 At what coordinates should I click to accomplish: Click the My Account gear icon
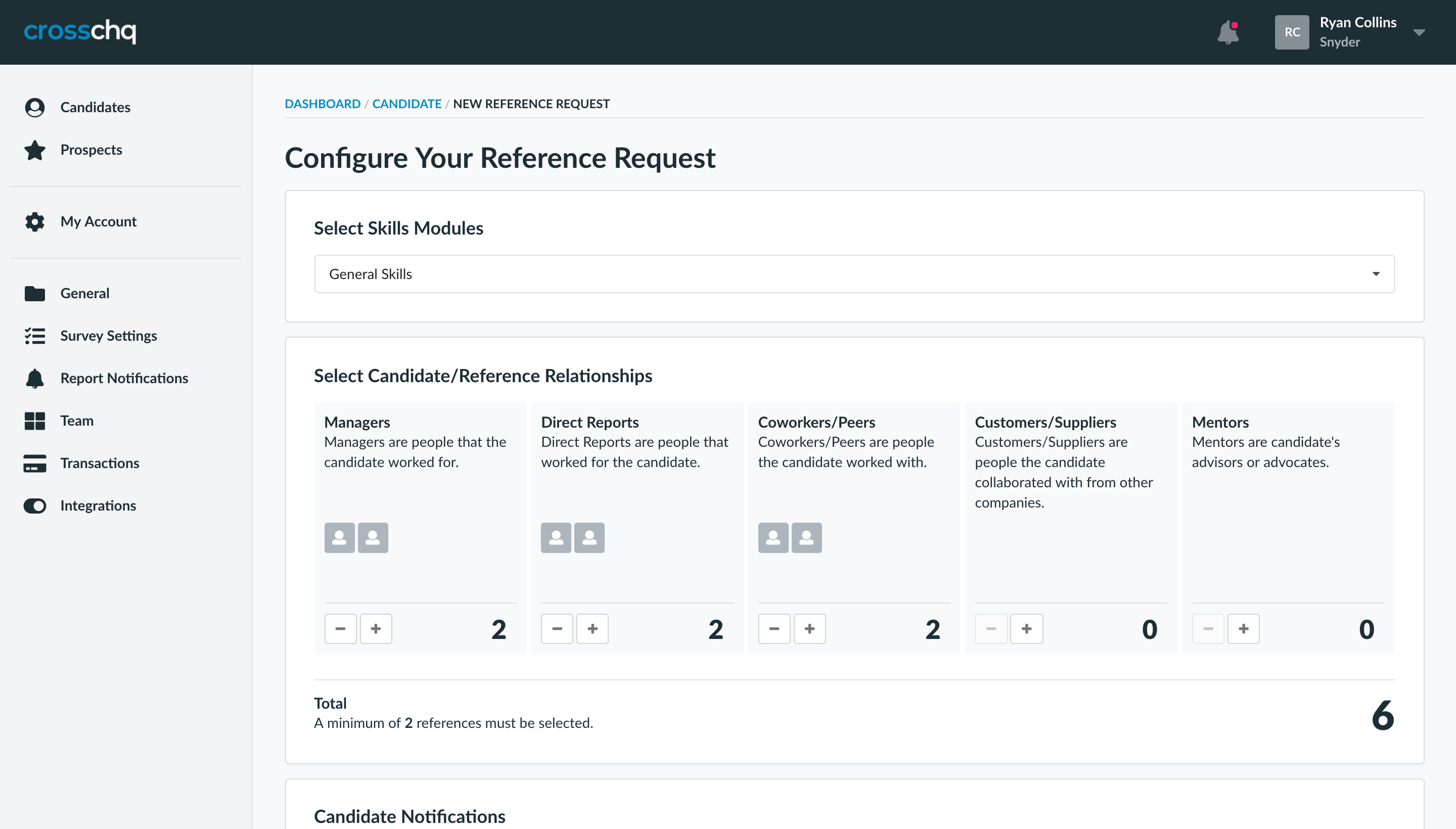[35, 221]
